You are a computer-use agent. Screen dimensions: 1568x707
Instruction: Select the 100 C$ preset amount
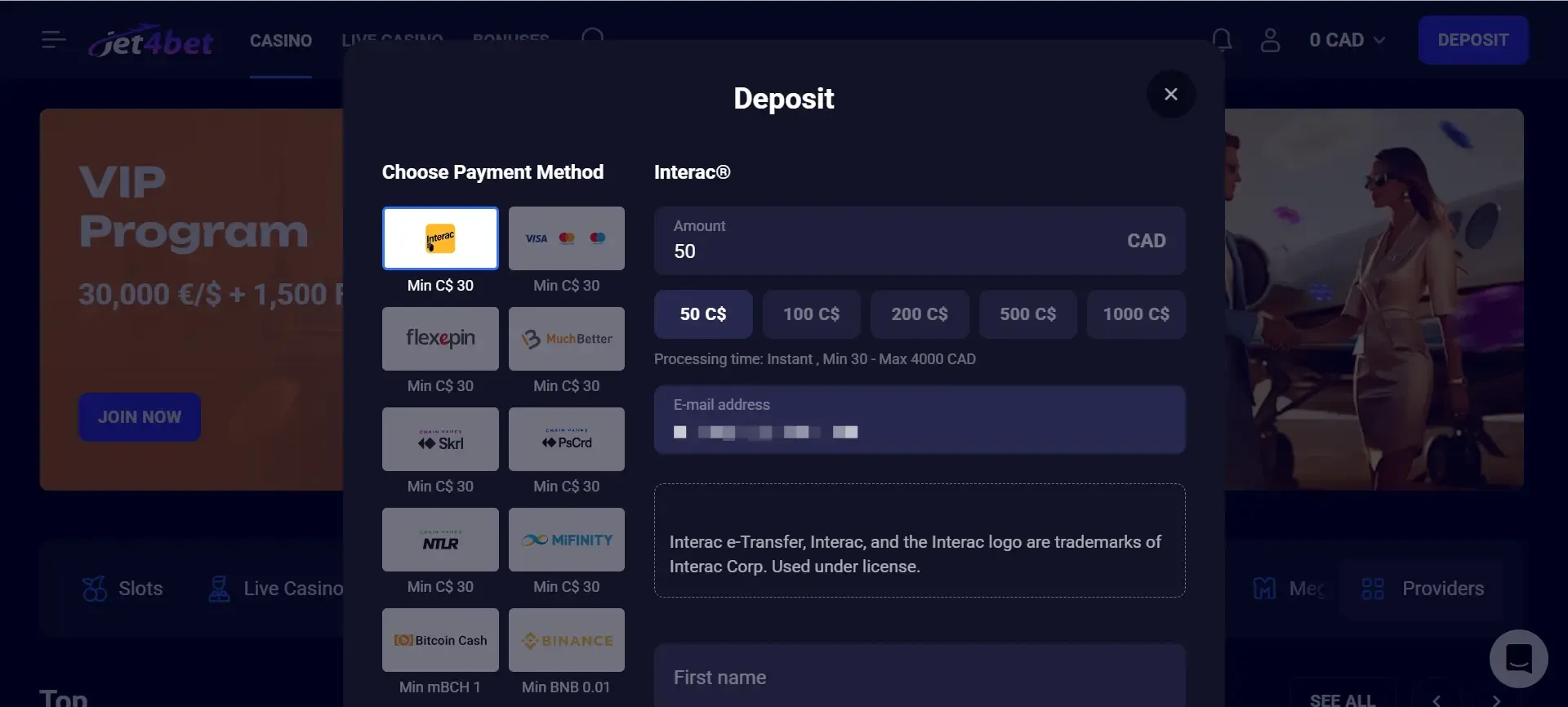(812, 314)
